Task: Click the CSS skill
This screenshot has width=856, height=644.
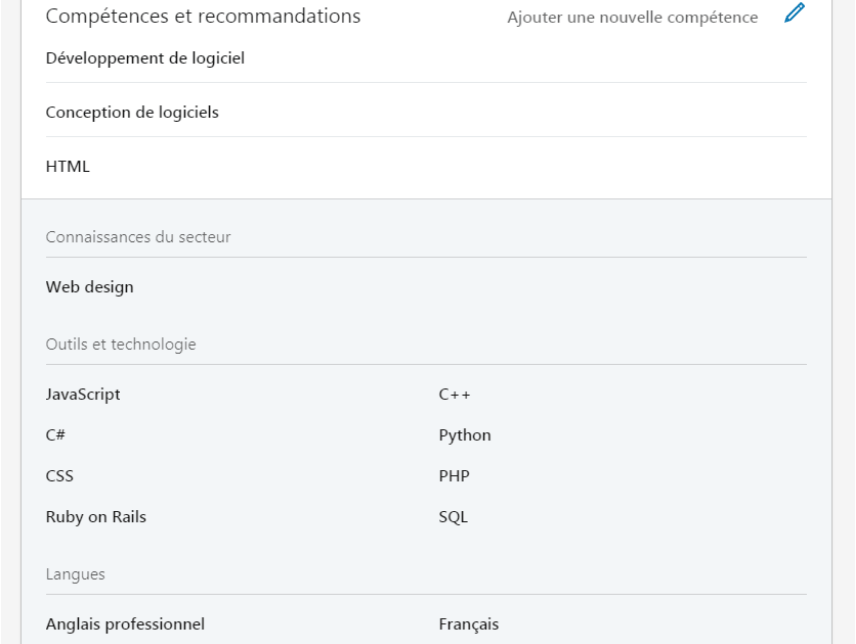Action: [60, 476]
